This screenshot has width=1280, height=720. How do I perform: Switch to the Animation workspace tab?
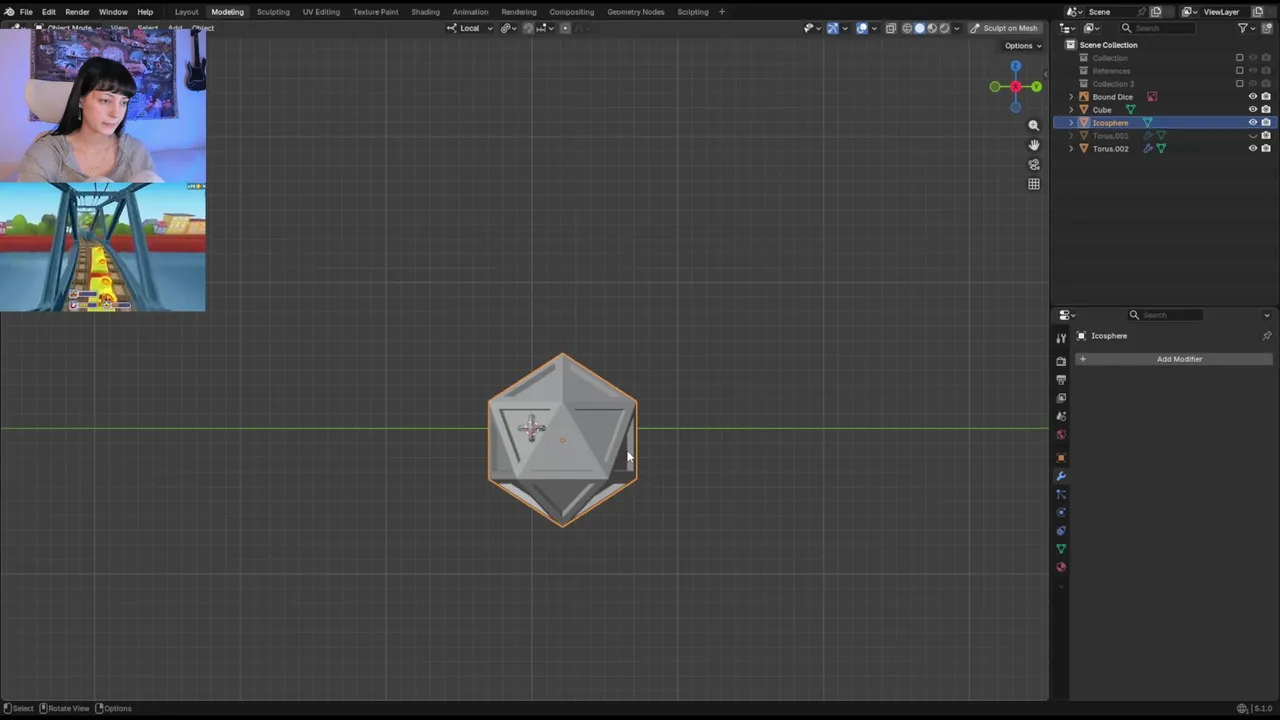click(x=470, y=12)
